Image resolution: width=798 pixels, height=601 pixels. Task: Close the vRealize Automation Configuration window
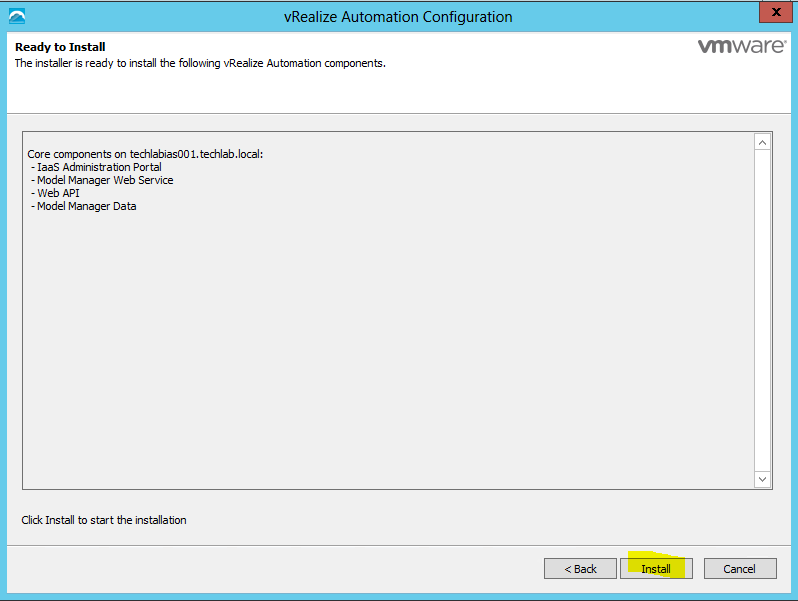(776, 12)
